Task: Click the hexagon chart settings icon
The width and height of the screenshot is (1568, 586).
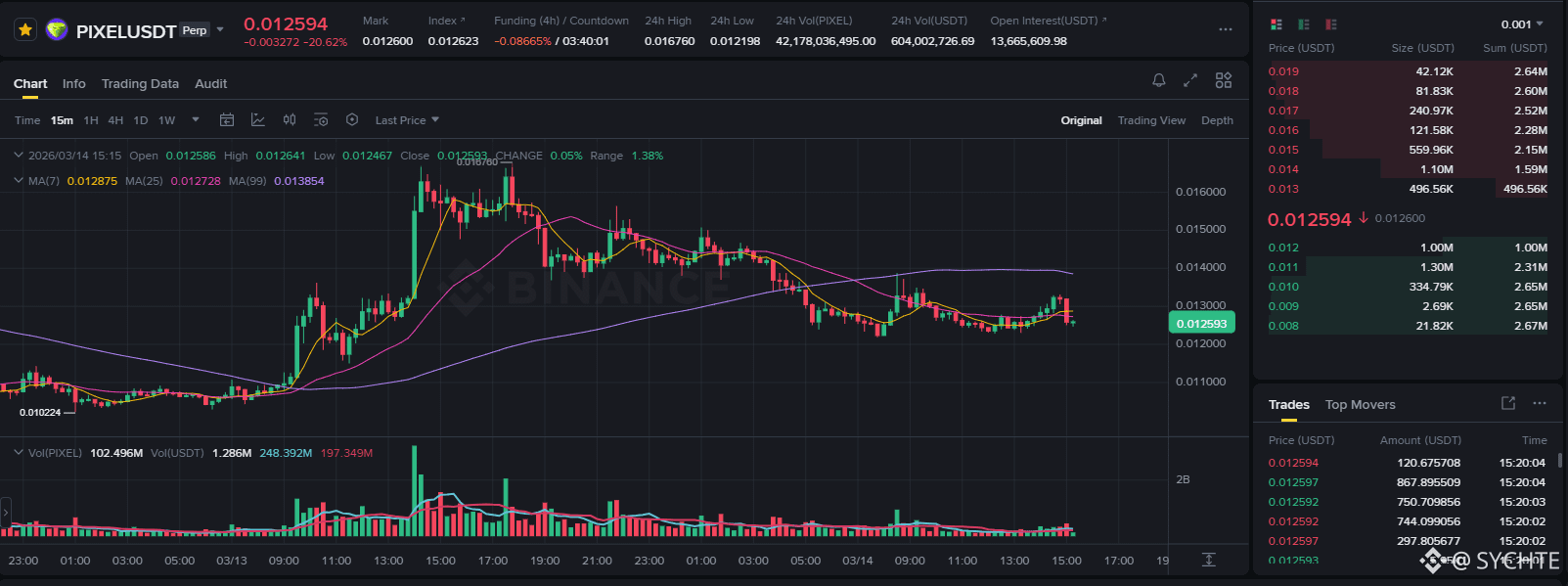Action: point(352,119)
